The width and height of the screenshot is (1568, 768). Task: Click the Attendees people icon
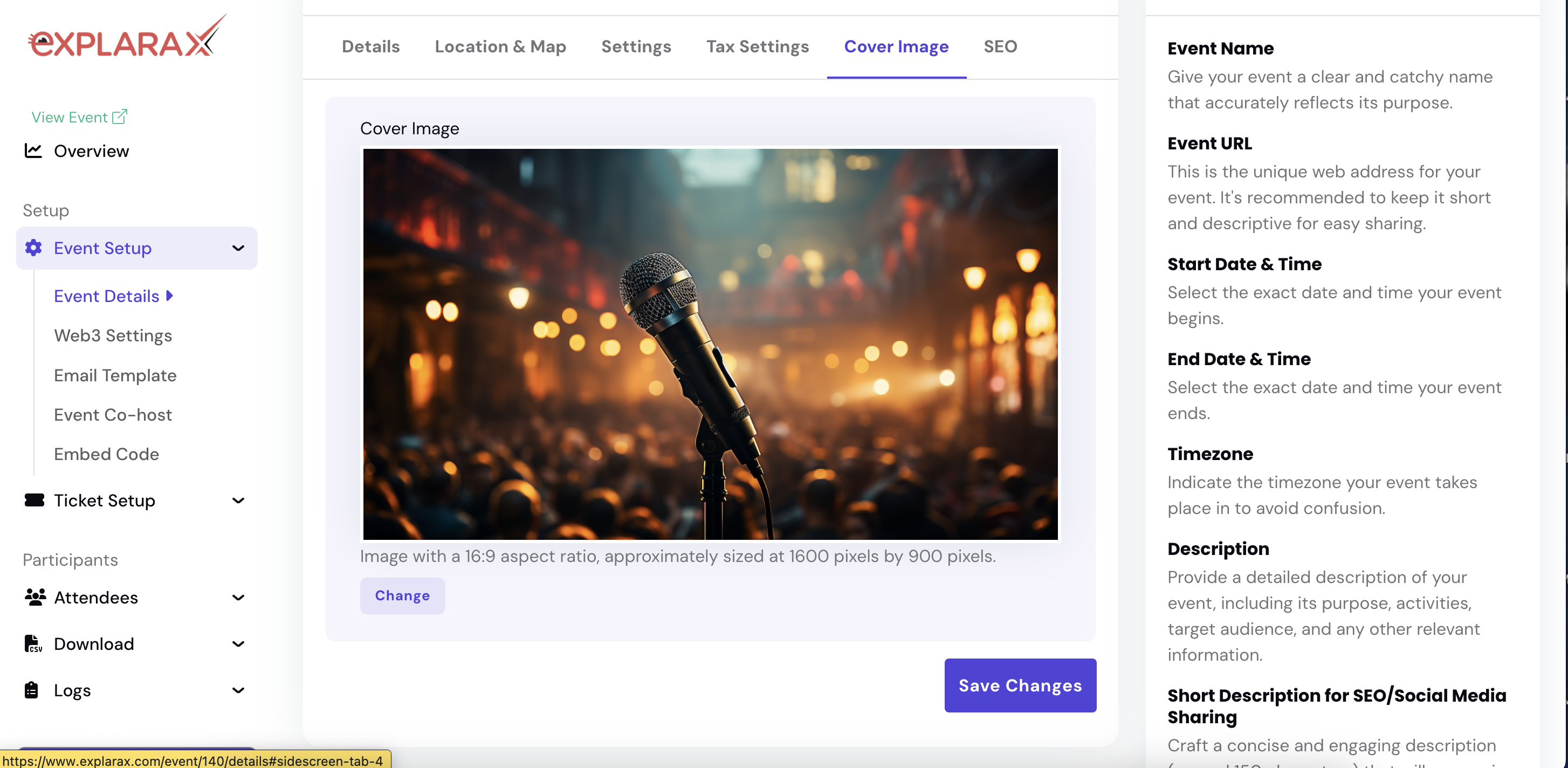tap(35, 597)
